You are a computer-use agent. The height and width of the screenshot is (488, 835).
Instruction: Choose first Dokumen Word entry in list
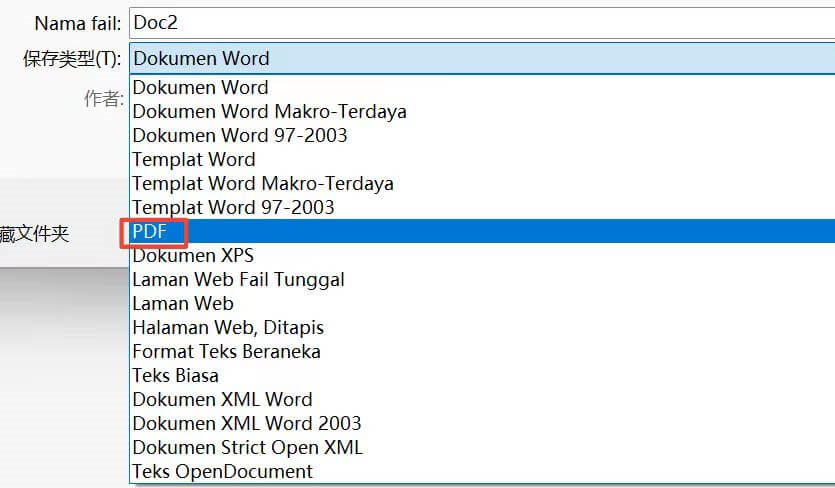pyautogui.click(x=200, y=87)
